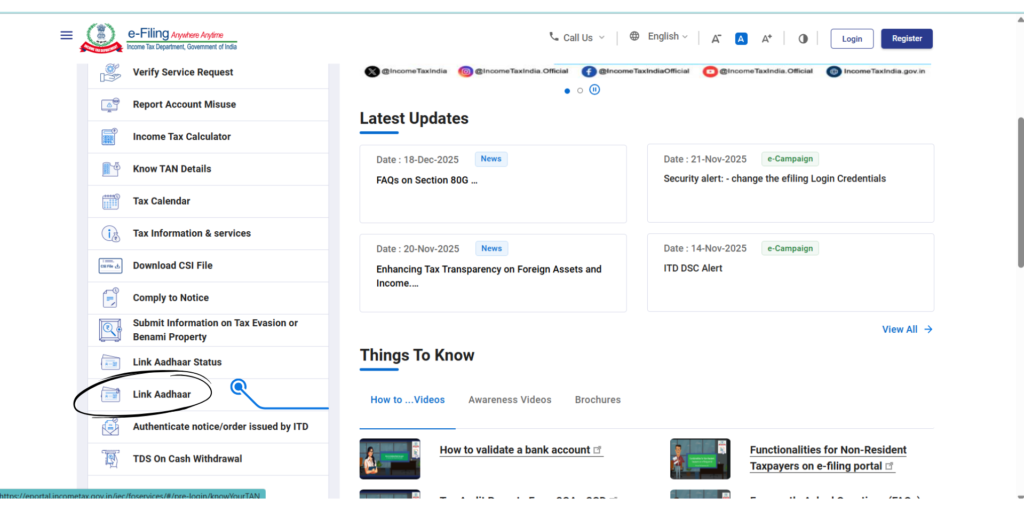Click the Link Aadhaar card icon
The width and height of the screenshot is (1024, 510).
[x=110, y=394]
